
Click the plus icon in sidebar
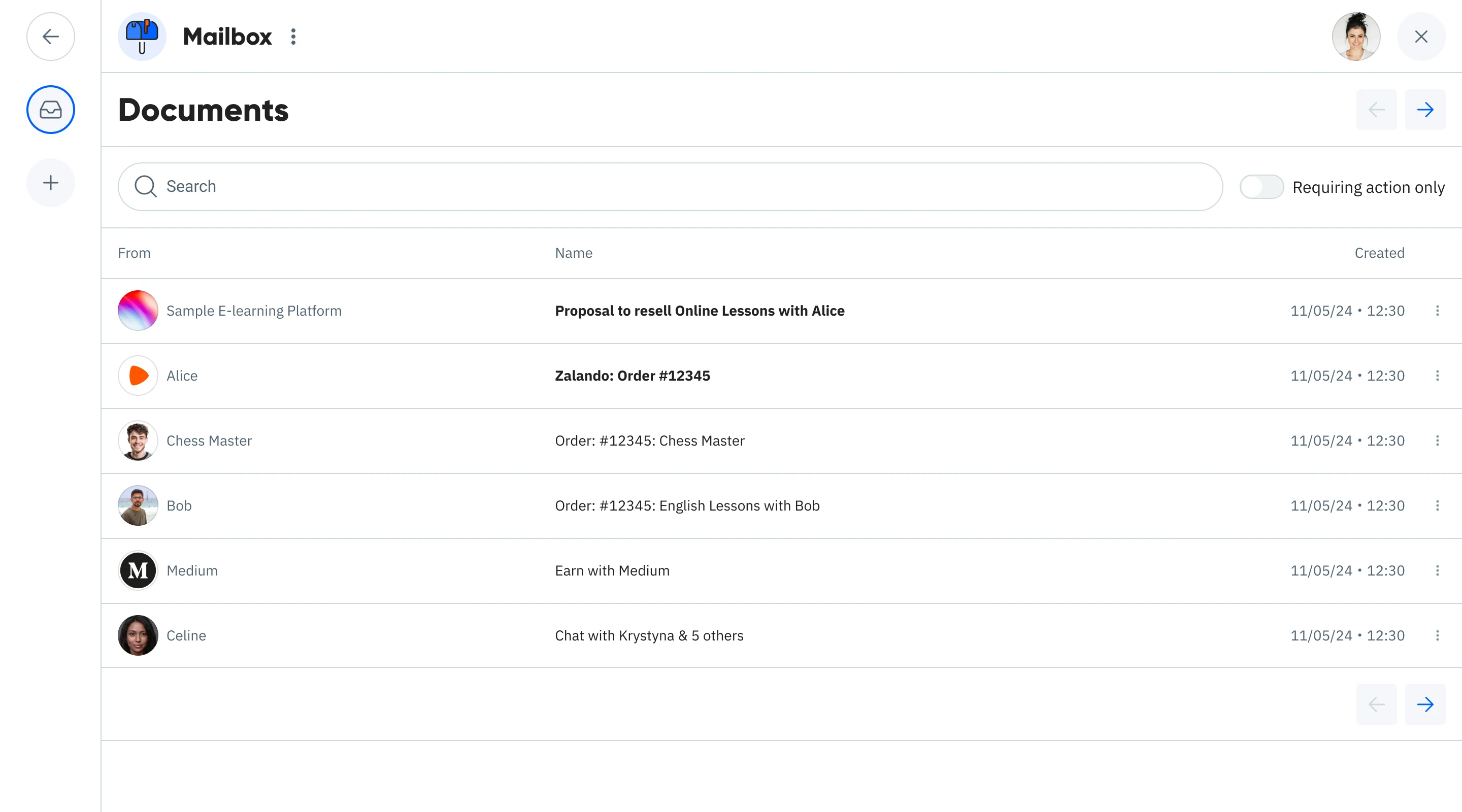click(x=51, y=183)
